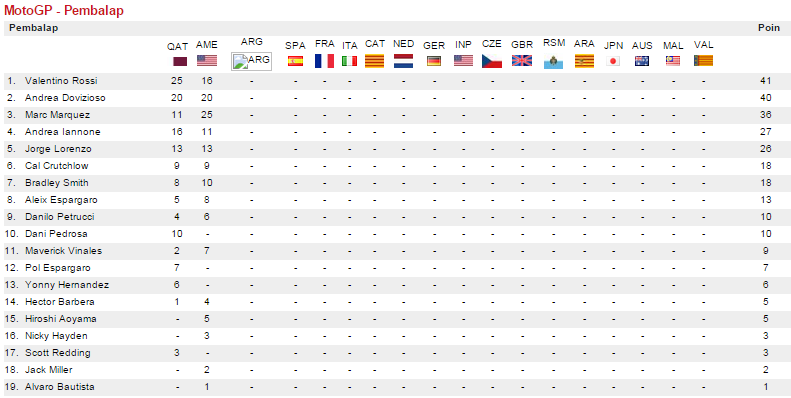Select the San Marino flag under RSM
Screen dimensions: 791x398
point(553,62)
